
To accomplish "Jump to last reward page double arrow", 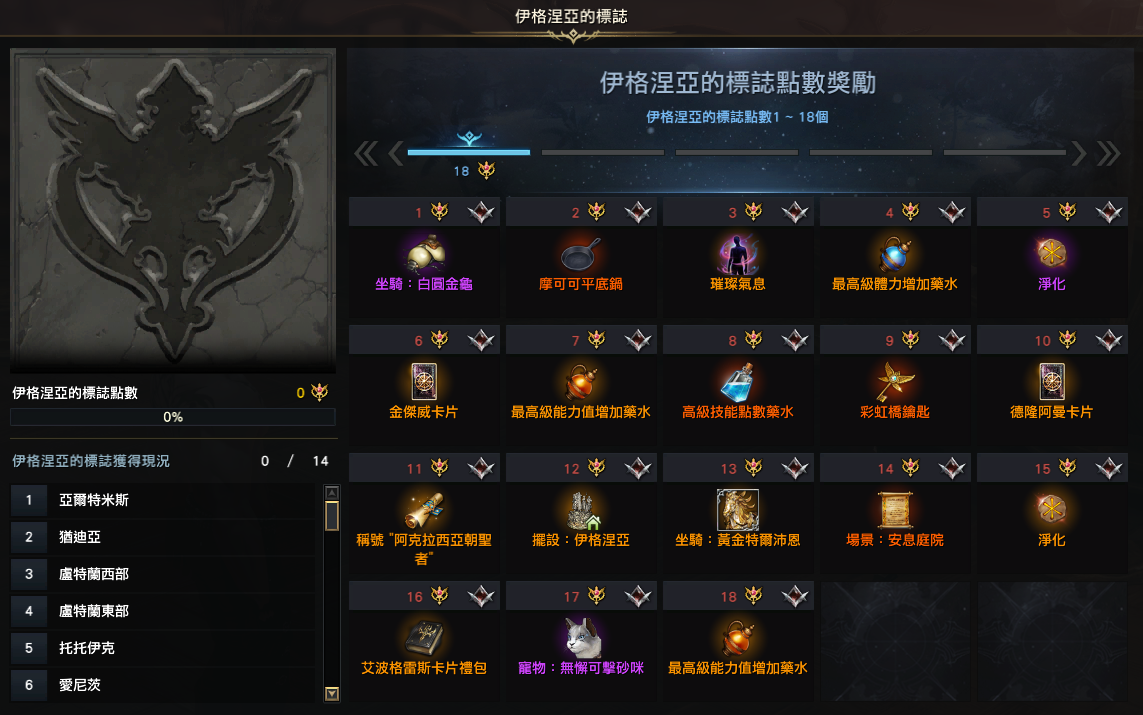I will [x=1109, y=153].
